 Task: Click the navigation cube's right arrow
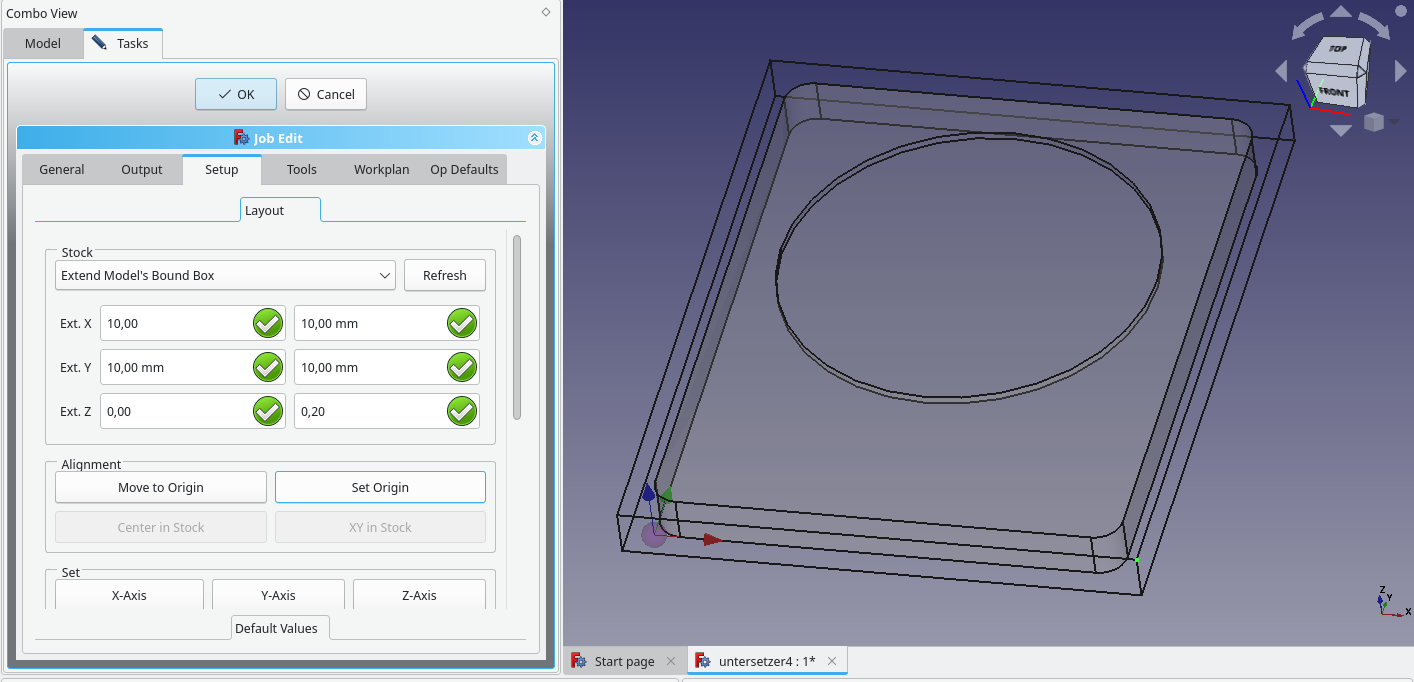click(x=1401, y=71)
